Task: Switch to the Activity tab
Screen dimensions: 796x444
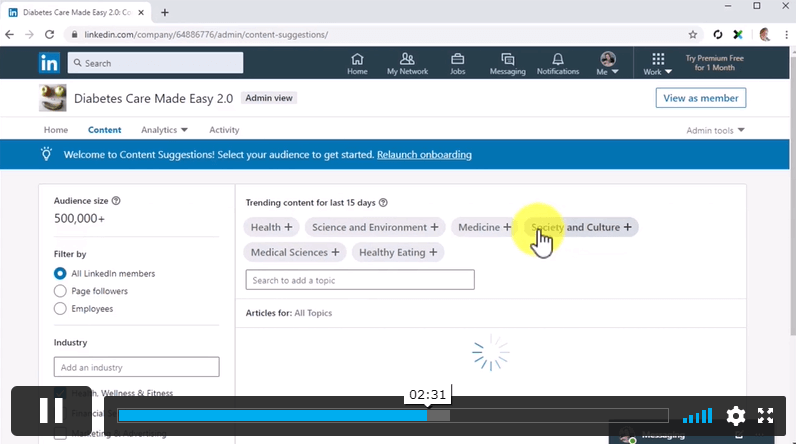Action: 224,130
